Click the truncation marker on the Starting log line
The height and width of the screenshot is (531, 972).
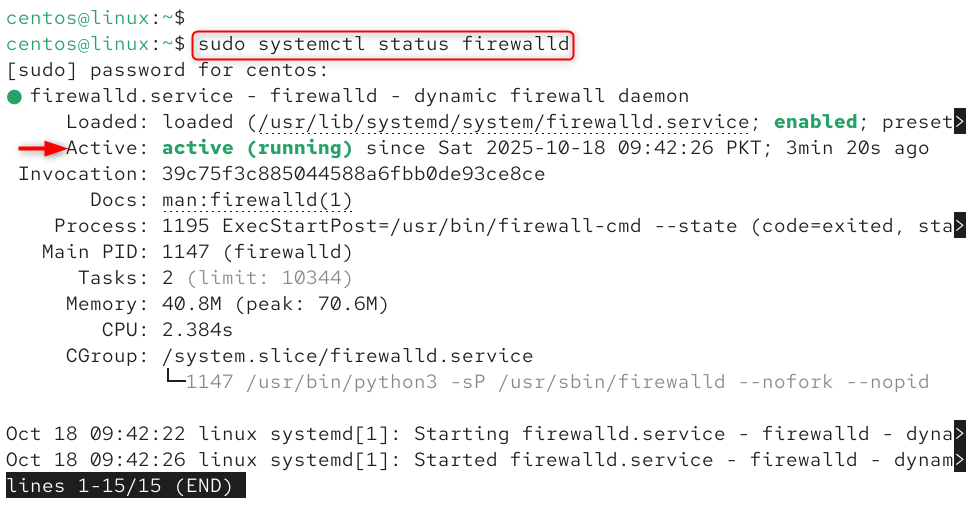tap(960, 434)
